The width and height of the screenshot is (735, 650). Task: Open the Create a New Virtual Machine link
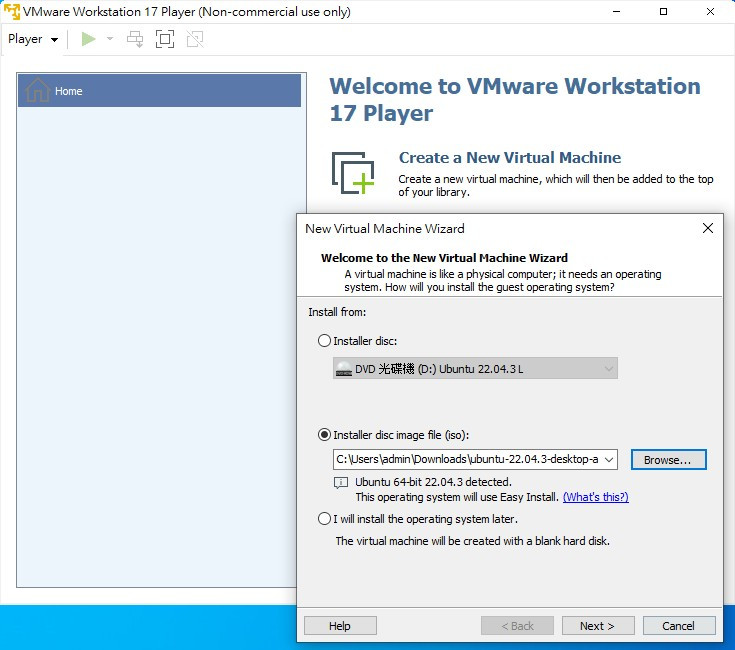[510, 157]
